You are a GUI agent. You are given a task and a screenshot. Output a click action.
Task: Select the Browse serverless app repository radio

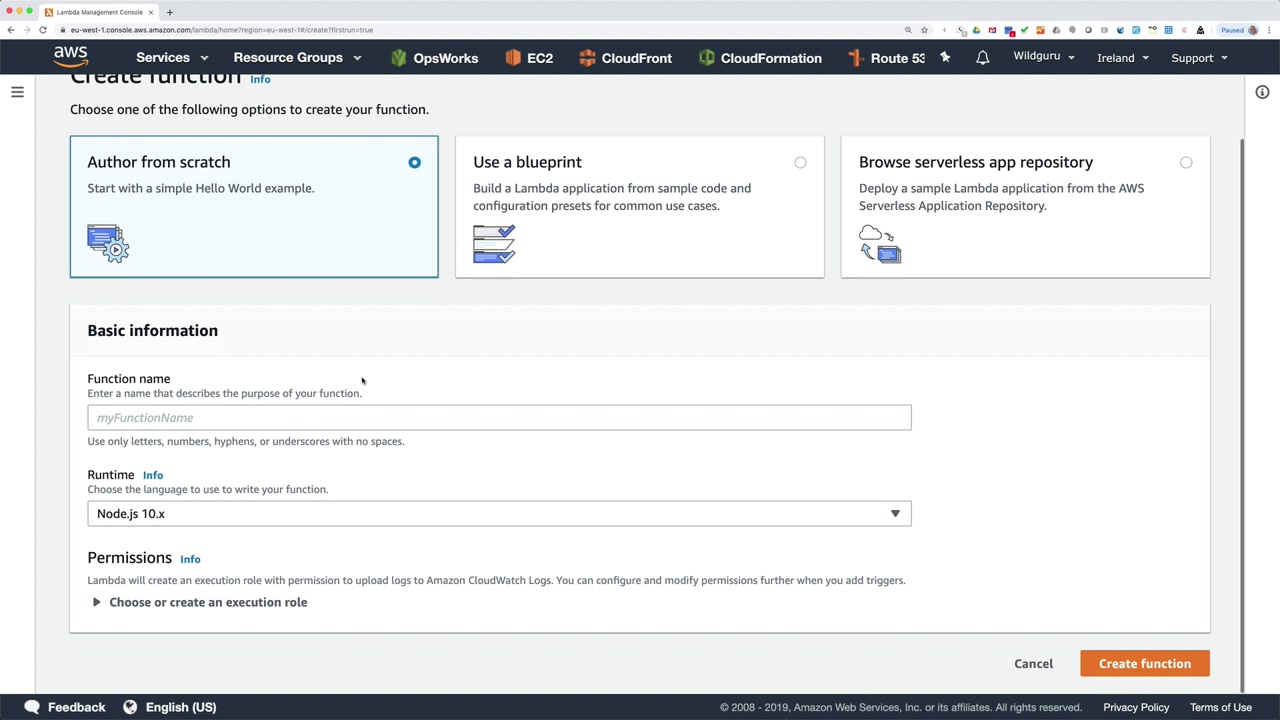click(x=1186, y=162)
